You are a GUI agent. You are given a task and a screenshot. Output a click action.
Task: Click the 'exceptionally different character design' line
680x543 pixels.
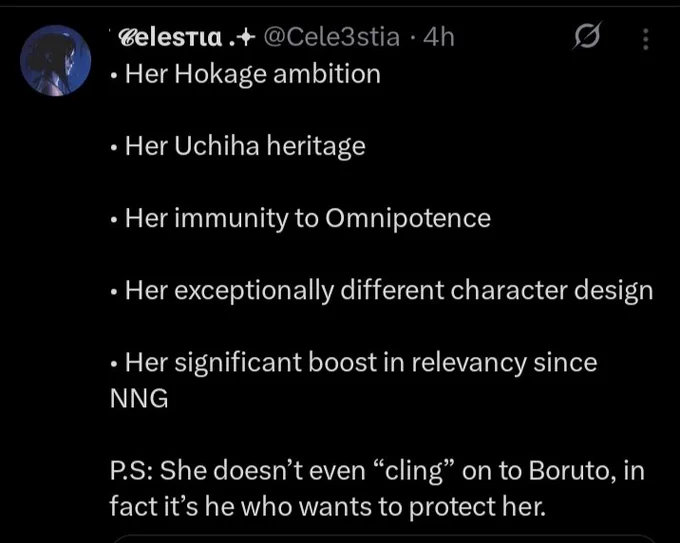pyautogui.click(x=382, y=290)
